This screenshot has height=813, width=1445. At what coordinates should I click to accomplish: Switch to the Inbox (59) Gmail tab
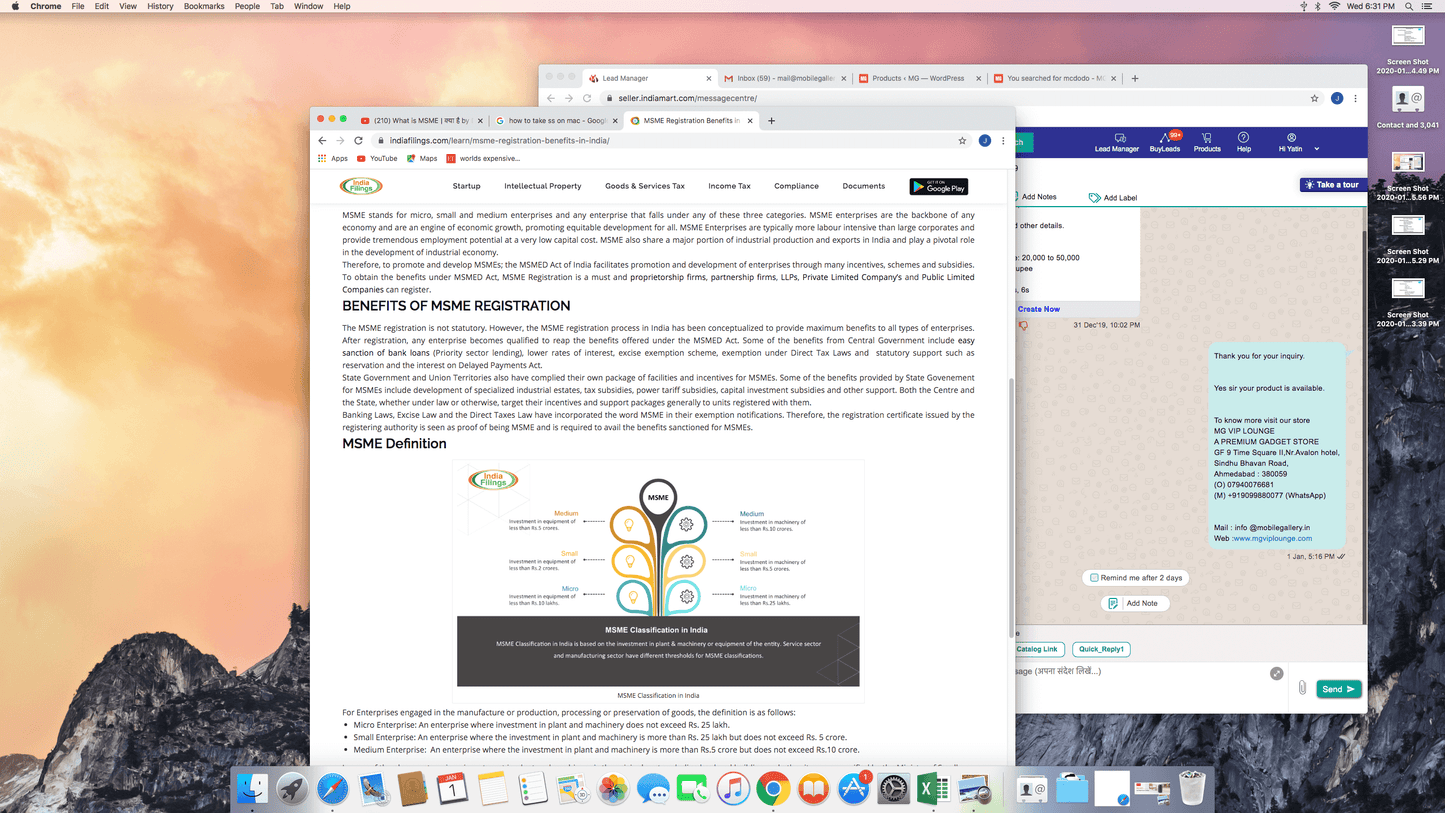[786, 78]
